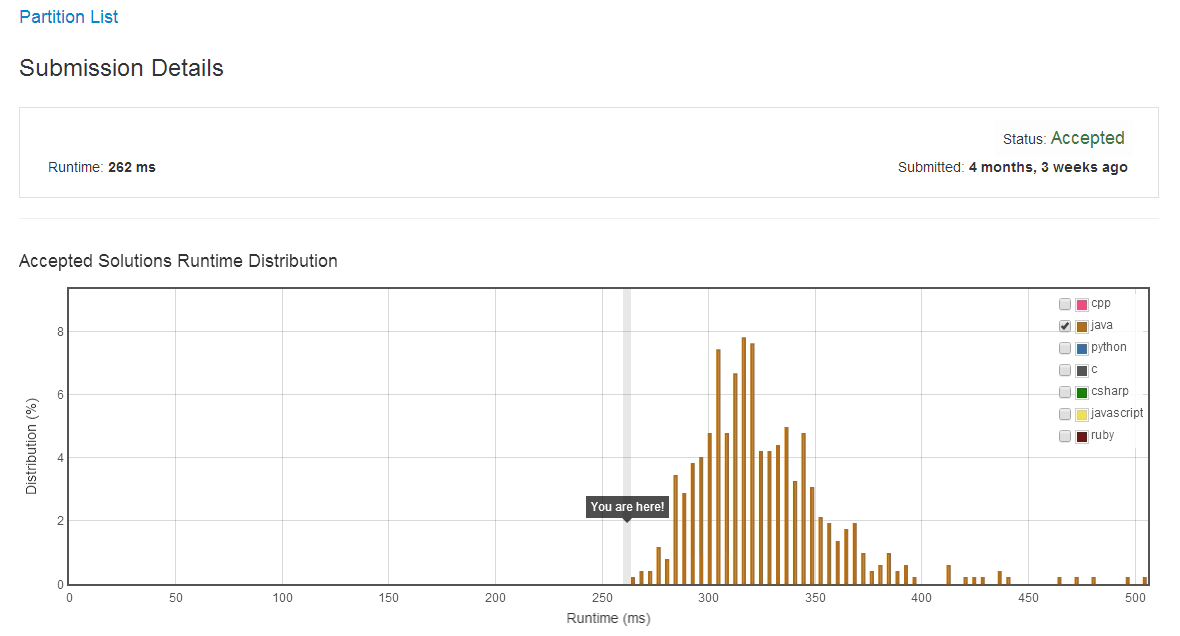Click the Accepted status text
Screen dimensions: 1180x636
(1087, 138)
